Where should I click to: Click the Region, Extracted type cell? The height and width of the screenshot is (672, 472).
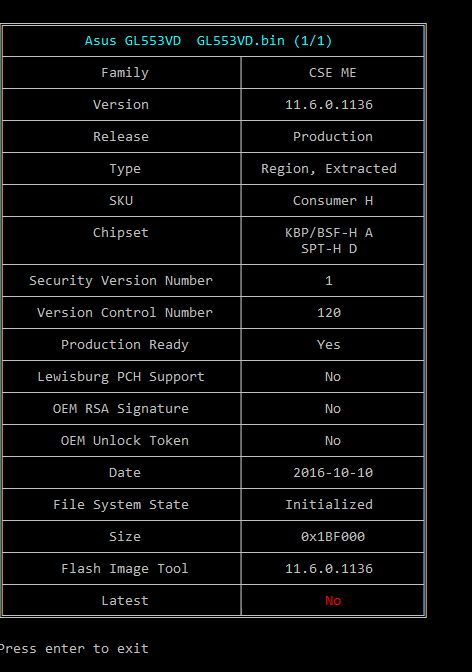pos(329,169)
